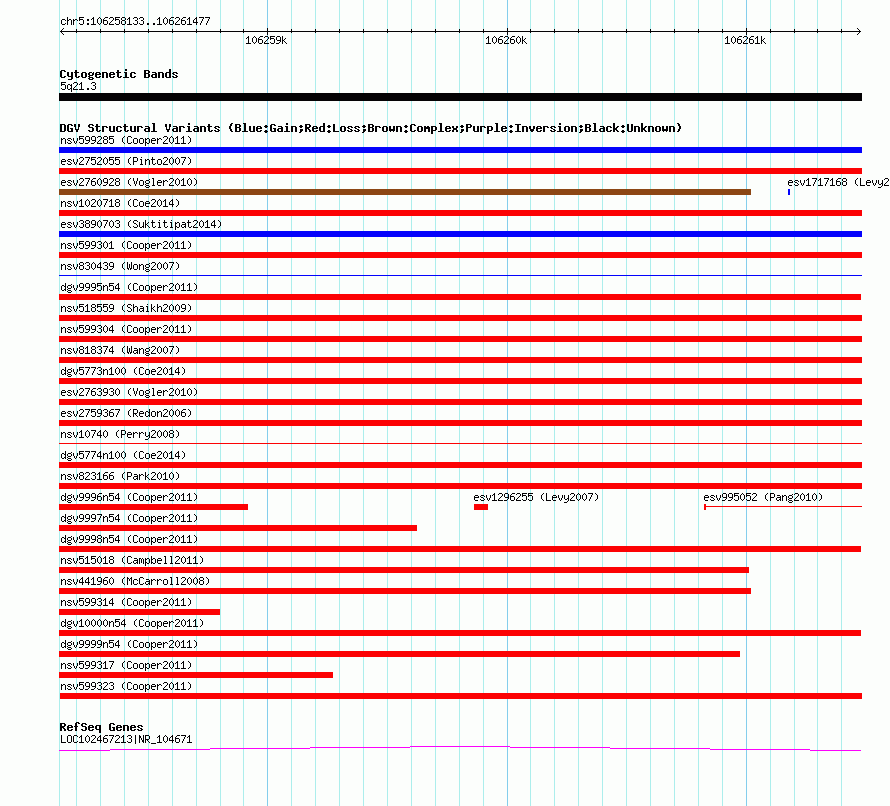
Task: Click the nsv599317 (Cooper2011) label
Action: 126,665
